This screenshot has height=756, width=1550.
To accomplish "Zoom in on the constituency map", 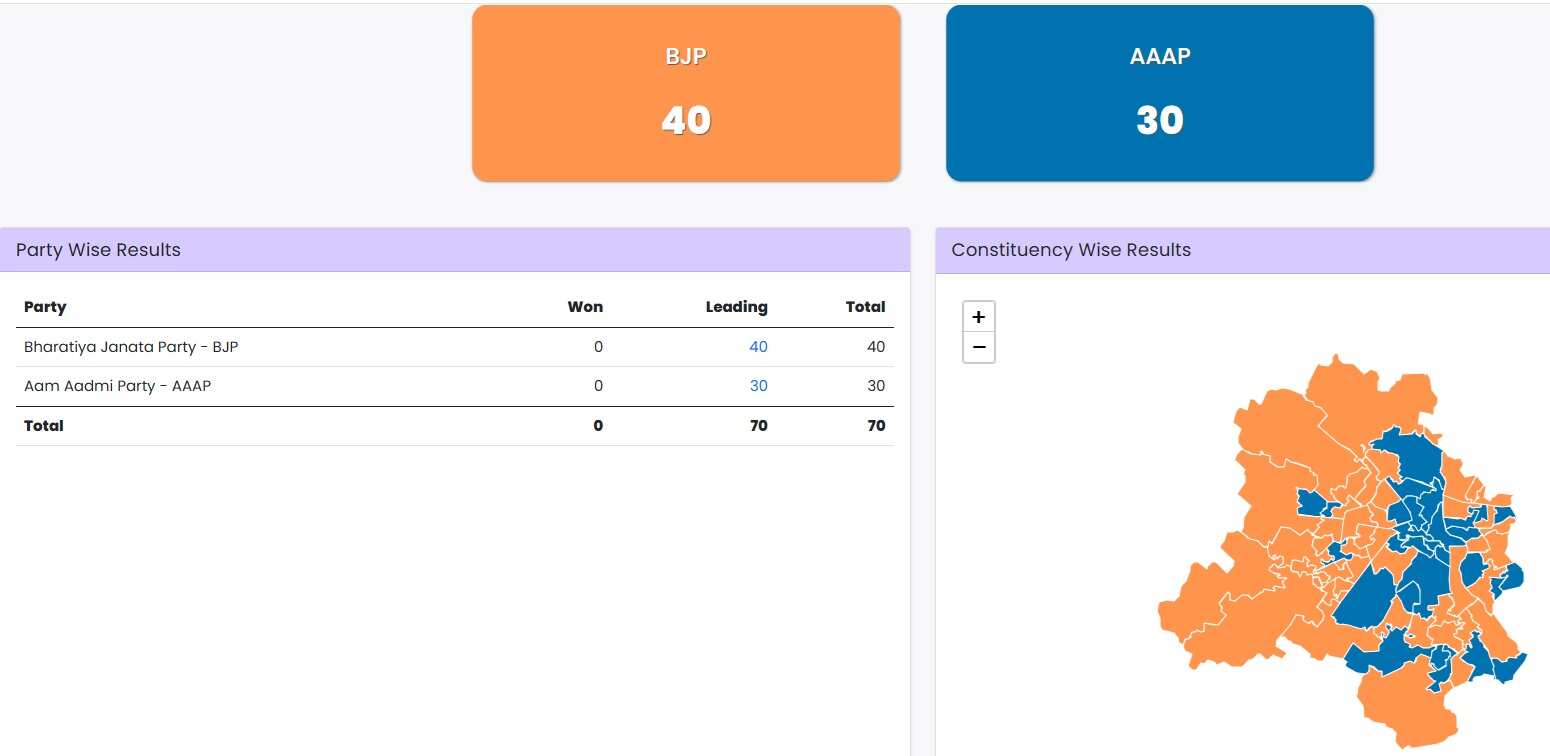I will point(978,317).
